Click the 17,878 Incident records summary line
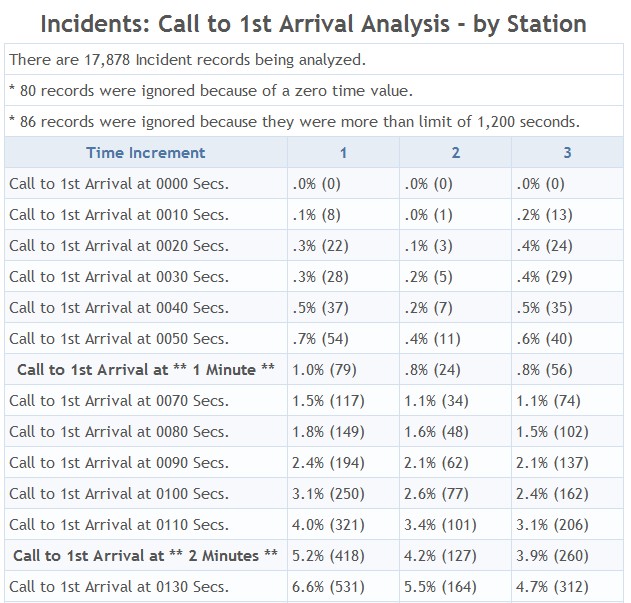This screenshot has width=631, height=603. pyautogui.click(x=188, y=60)
